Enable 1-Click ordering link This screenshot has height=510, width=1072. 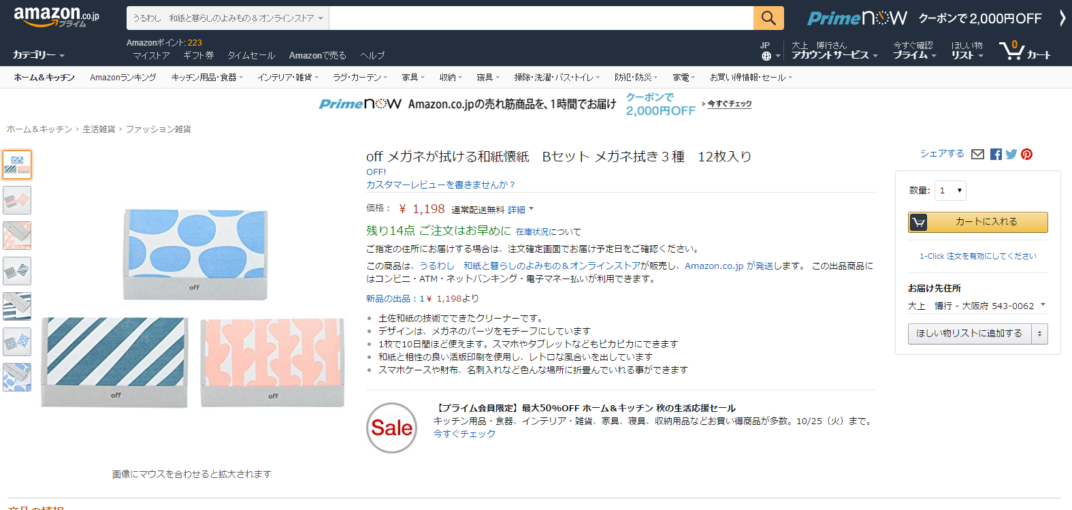point(978,256)
